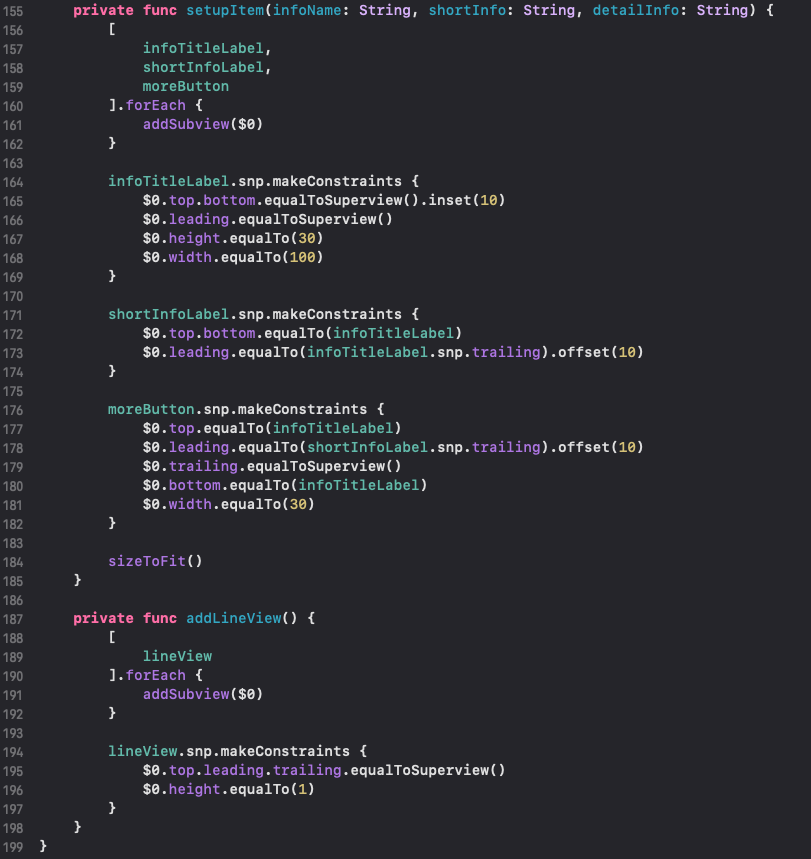The height and width of the screenshot is (859, 811).
Task: Click leading on line 166
Action: 198,219
